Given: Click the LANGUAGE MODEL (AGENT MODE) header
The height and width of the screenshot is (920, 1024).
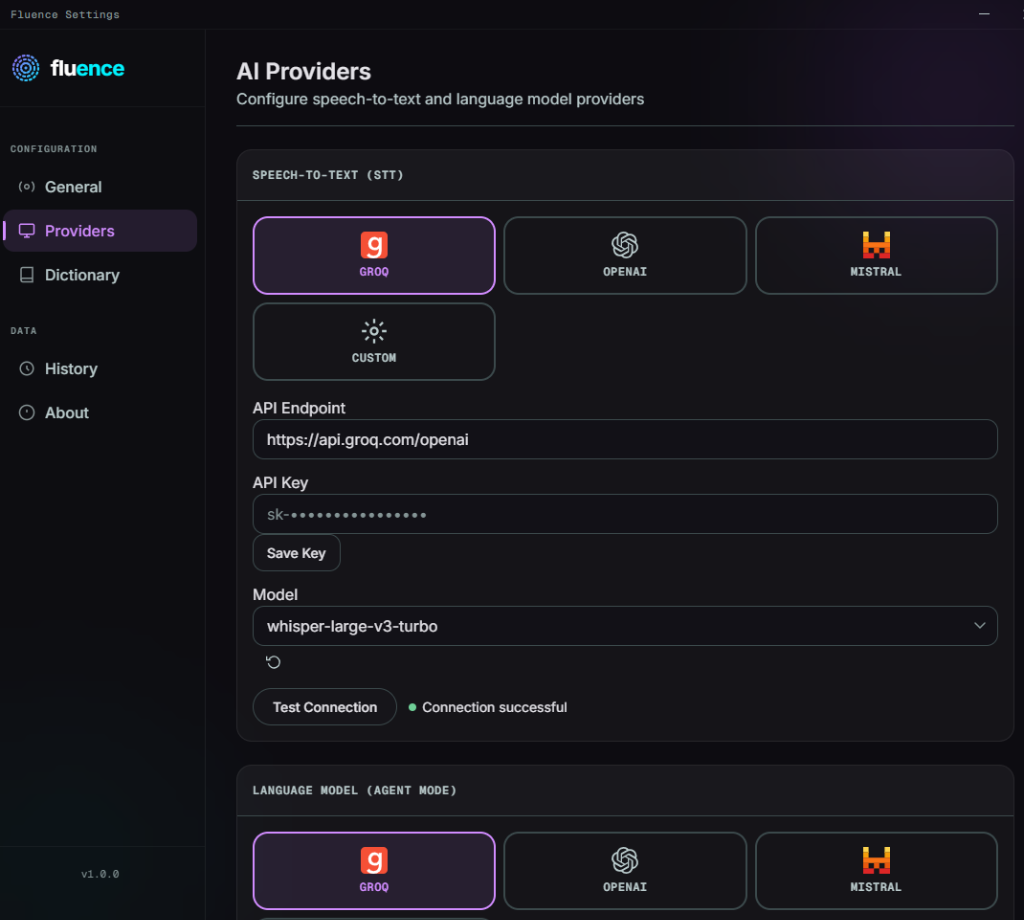Looking at the screenshot, I should [355, 790].
